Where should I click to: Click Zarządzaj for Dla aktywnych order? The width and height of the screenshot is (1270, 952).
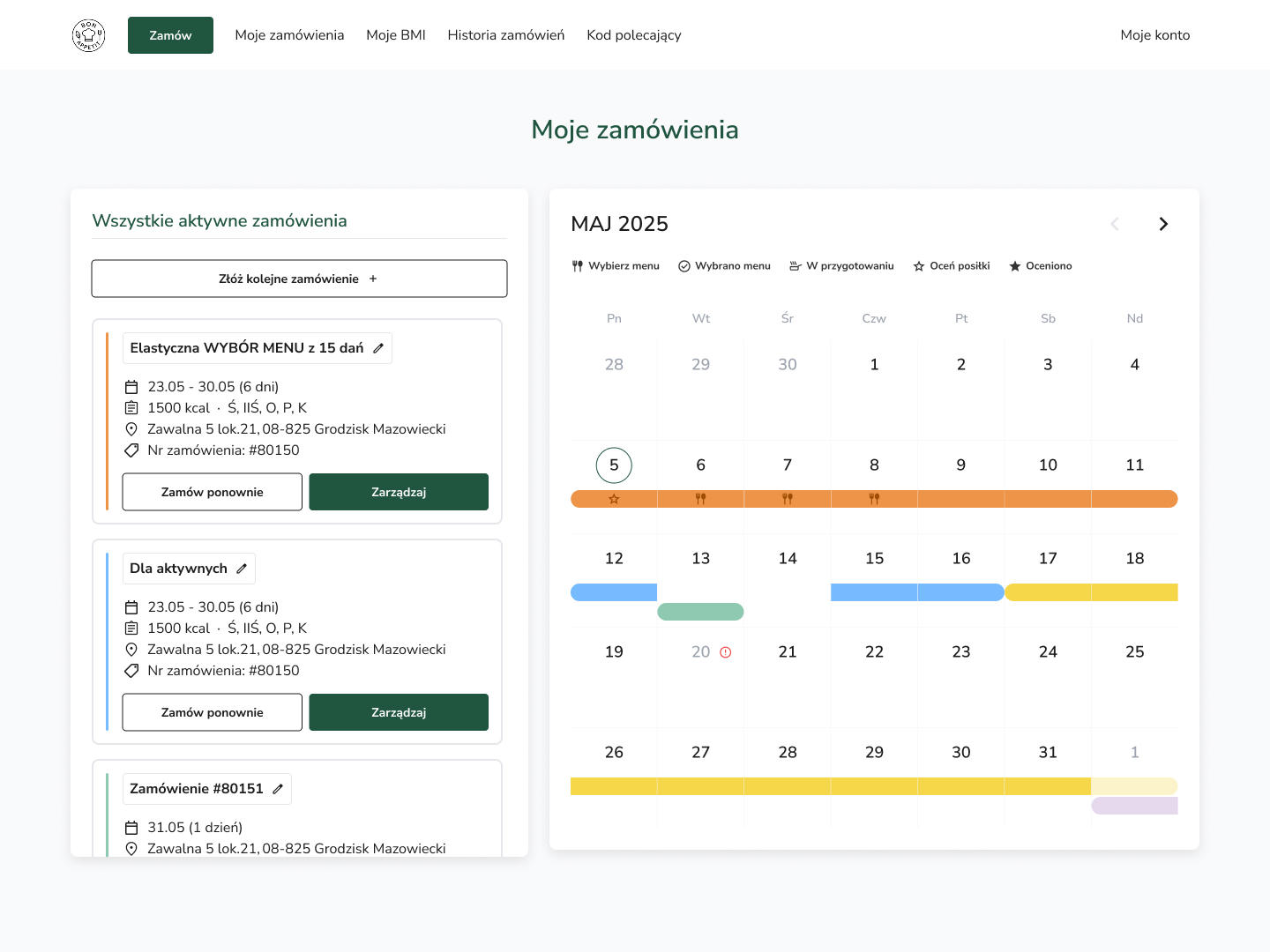[x=399, y=712]
